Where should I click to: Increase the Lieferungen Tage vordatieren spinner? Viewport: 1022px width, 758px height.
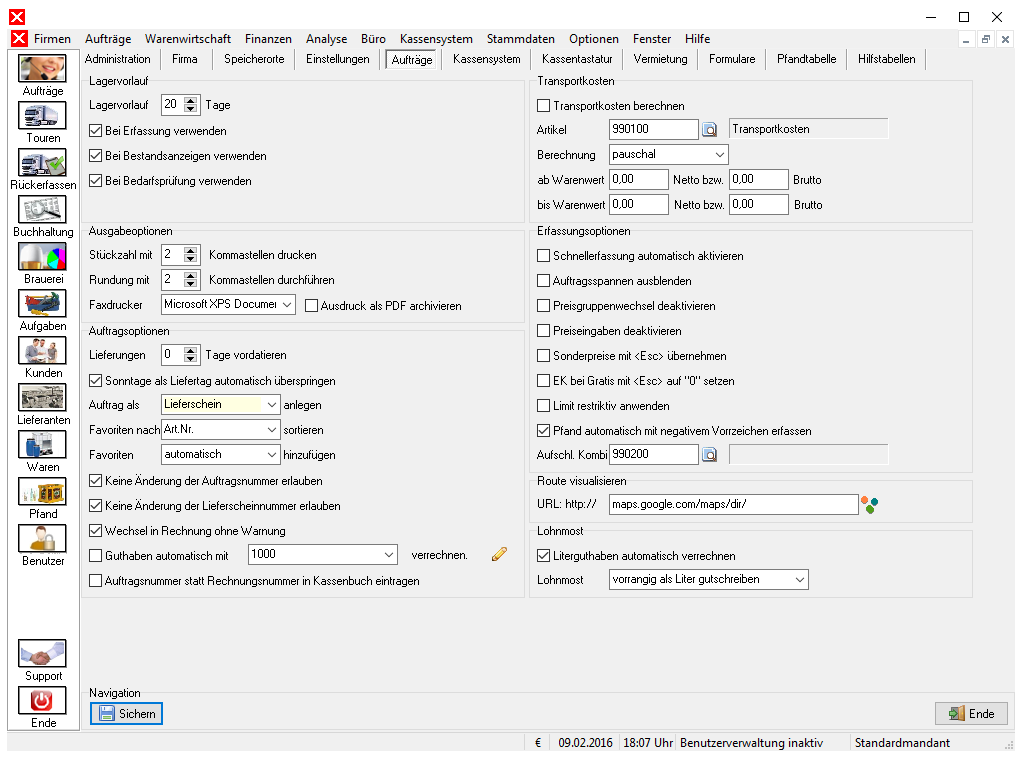point(190,351)
